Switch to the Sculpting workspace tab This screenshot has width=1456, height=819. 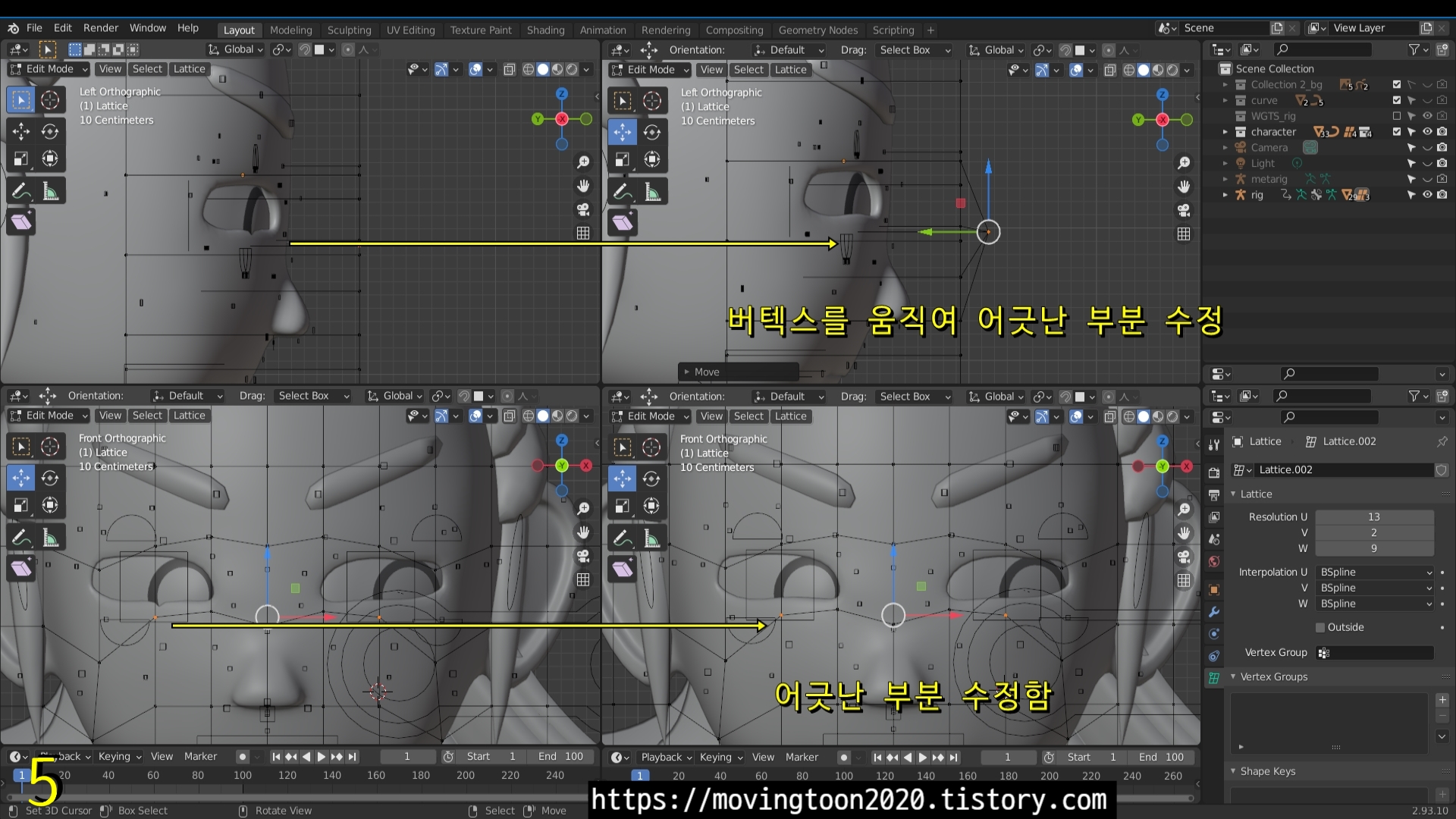coord(349,30)
